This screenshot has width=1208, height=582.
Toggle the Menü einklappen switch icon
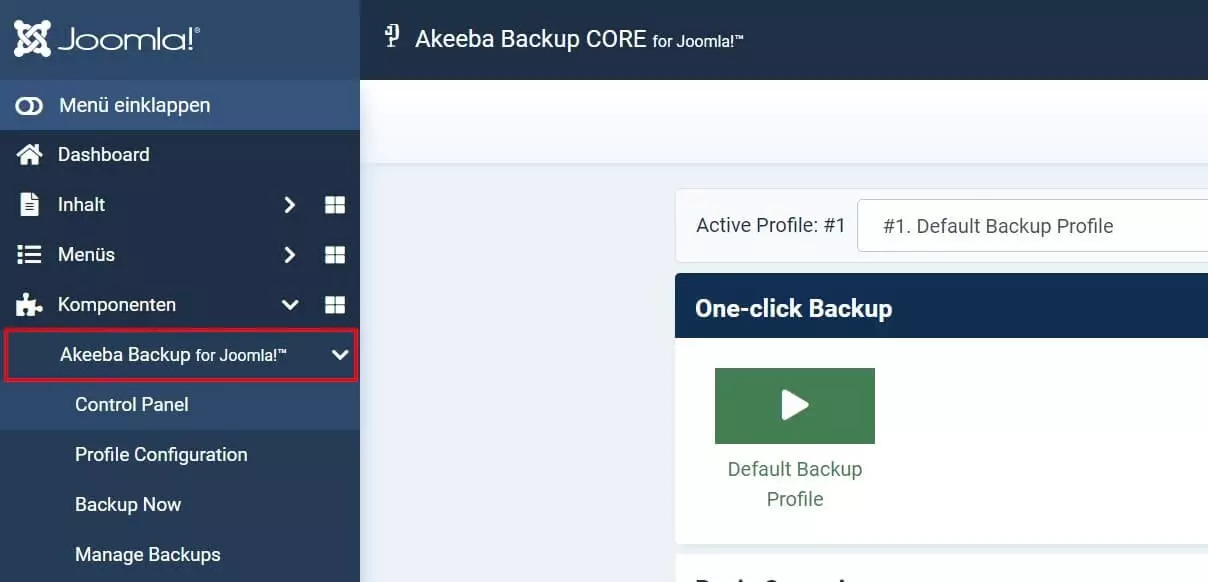pyautogui.click(x=29, y=105)
